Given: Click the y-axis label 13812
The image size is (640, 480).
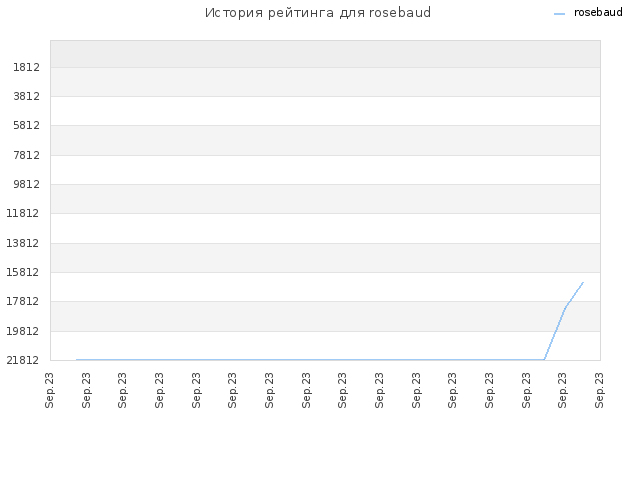Looking at the screenshot, I should (23, 243).
